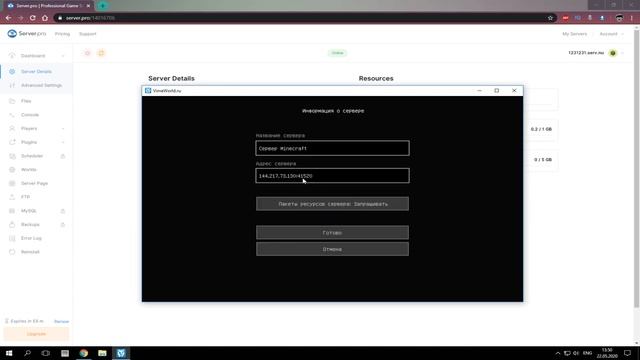Viewport: 640px width, 360px height.
Task: Open the Scheduler sidebar icon
Action: tap(12, 156)
